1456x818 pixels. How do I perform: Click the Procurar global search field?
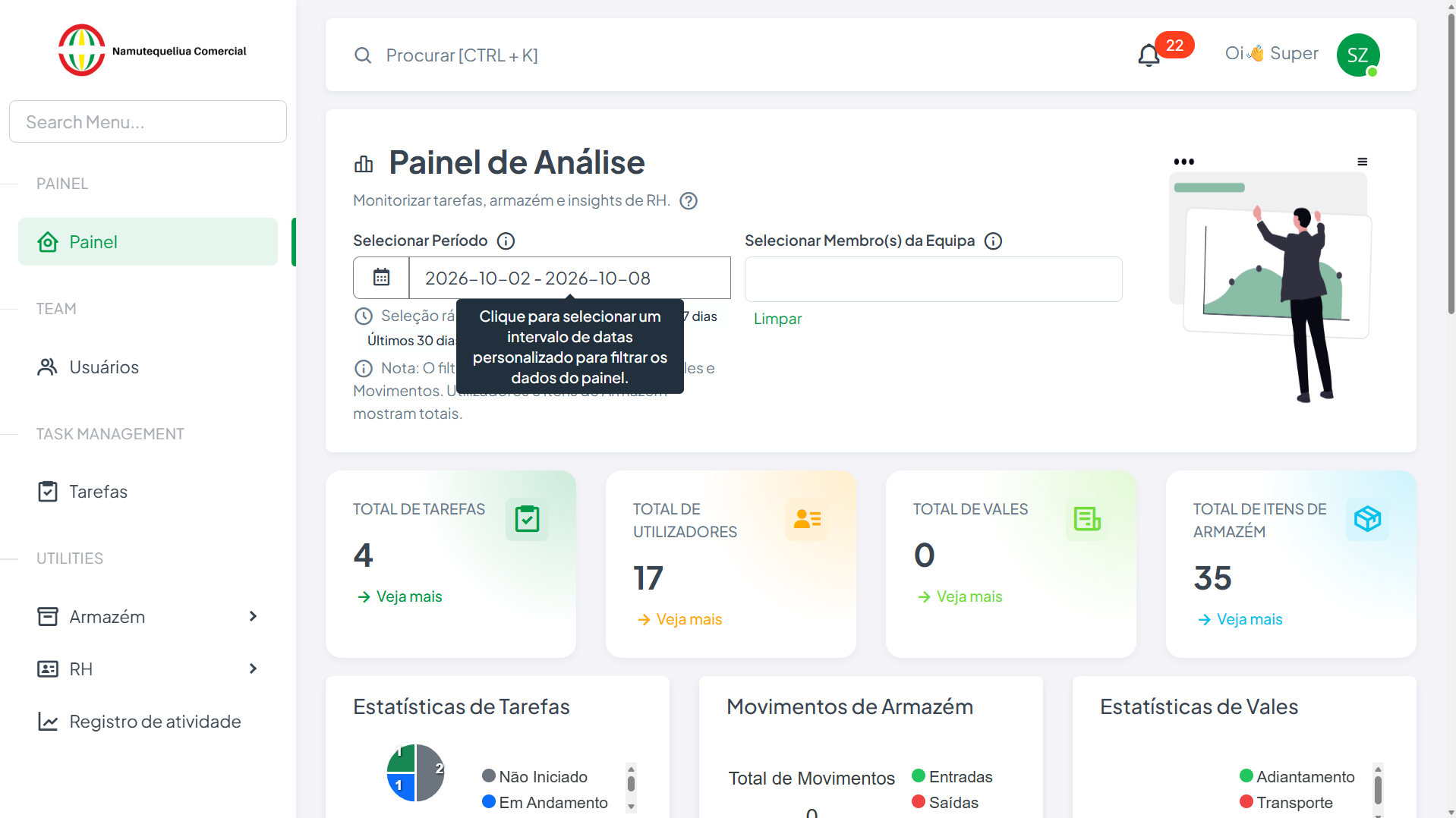462,55
